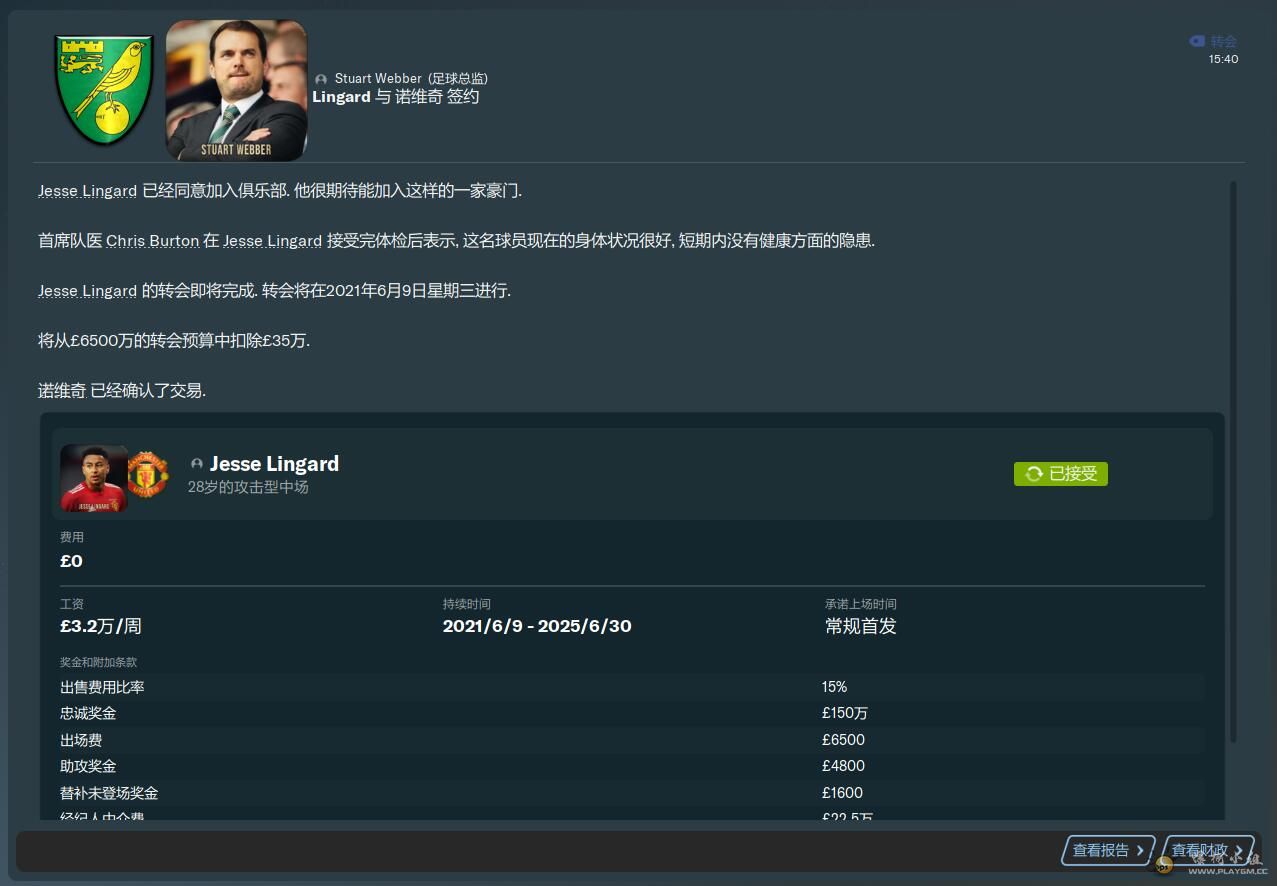This screenshot has height=886, width=1277.
Task: Click the 15:40 message timestamp
Action: point(1223,59)
